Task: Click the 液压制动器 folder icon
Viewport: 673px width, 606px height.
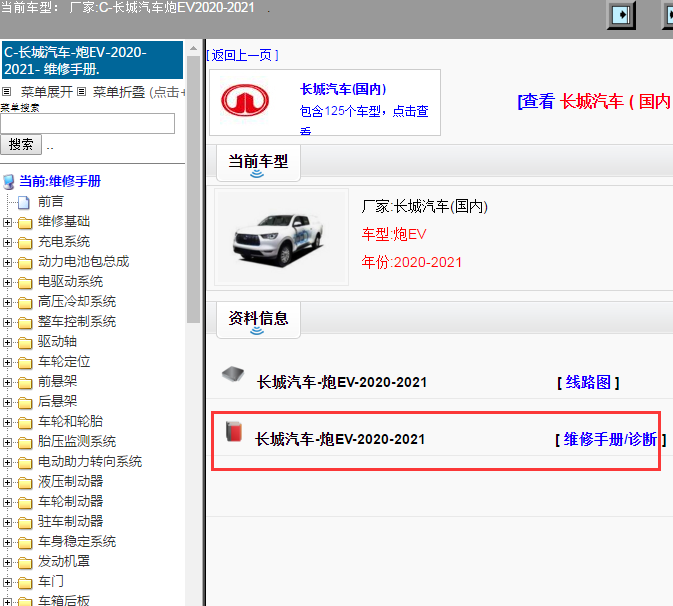Action: (25, 483)
